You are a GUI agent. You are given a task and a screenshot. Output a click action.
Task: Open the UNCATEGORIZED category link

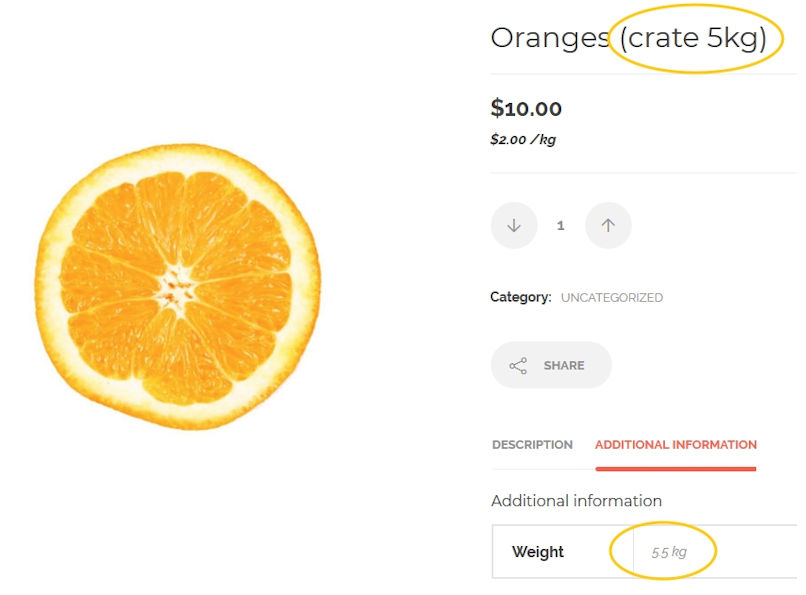pyautogui.click(x=612, y=298)
